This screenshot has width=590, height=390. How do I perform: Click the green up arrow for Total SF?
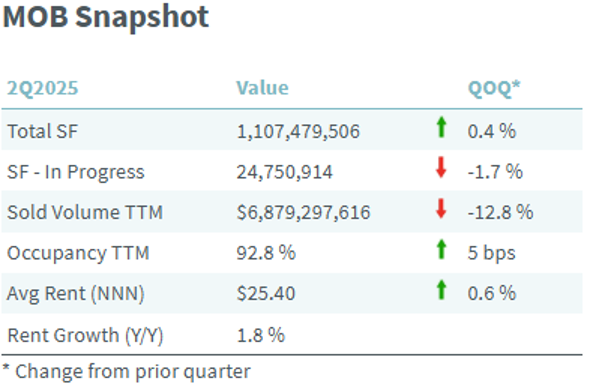441,127
